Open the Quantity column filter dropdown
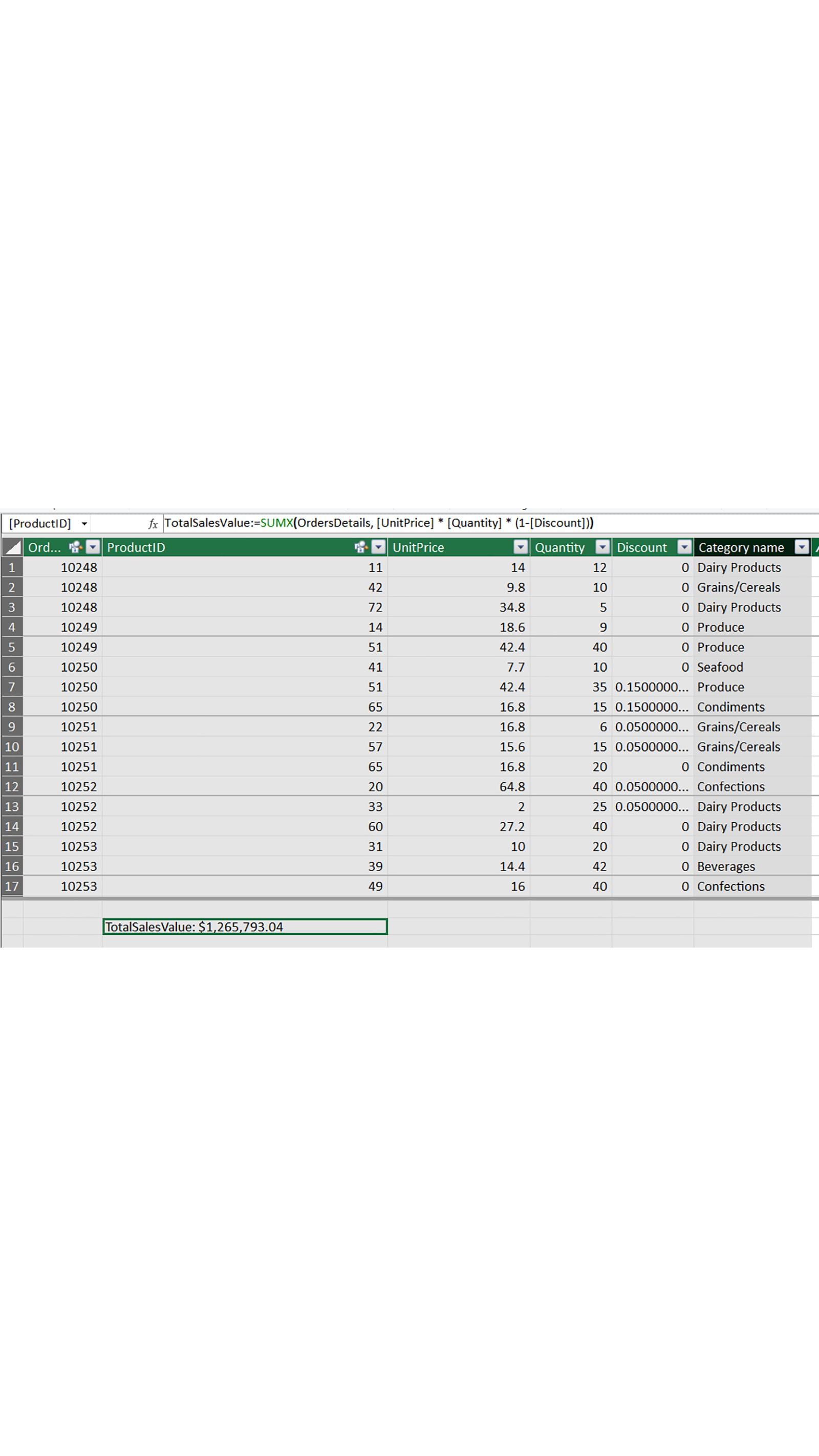819x1456 pixels. (602, 547)
